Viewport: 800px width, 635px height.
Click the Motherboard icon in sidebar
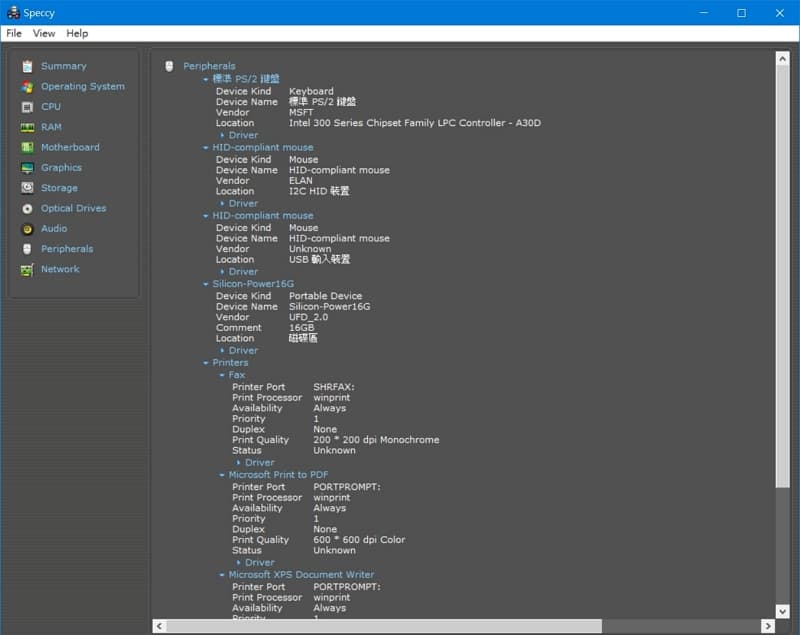(27, 147)
